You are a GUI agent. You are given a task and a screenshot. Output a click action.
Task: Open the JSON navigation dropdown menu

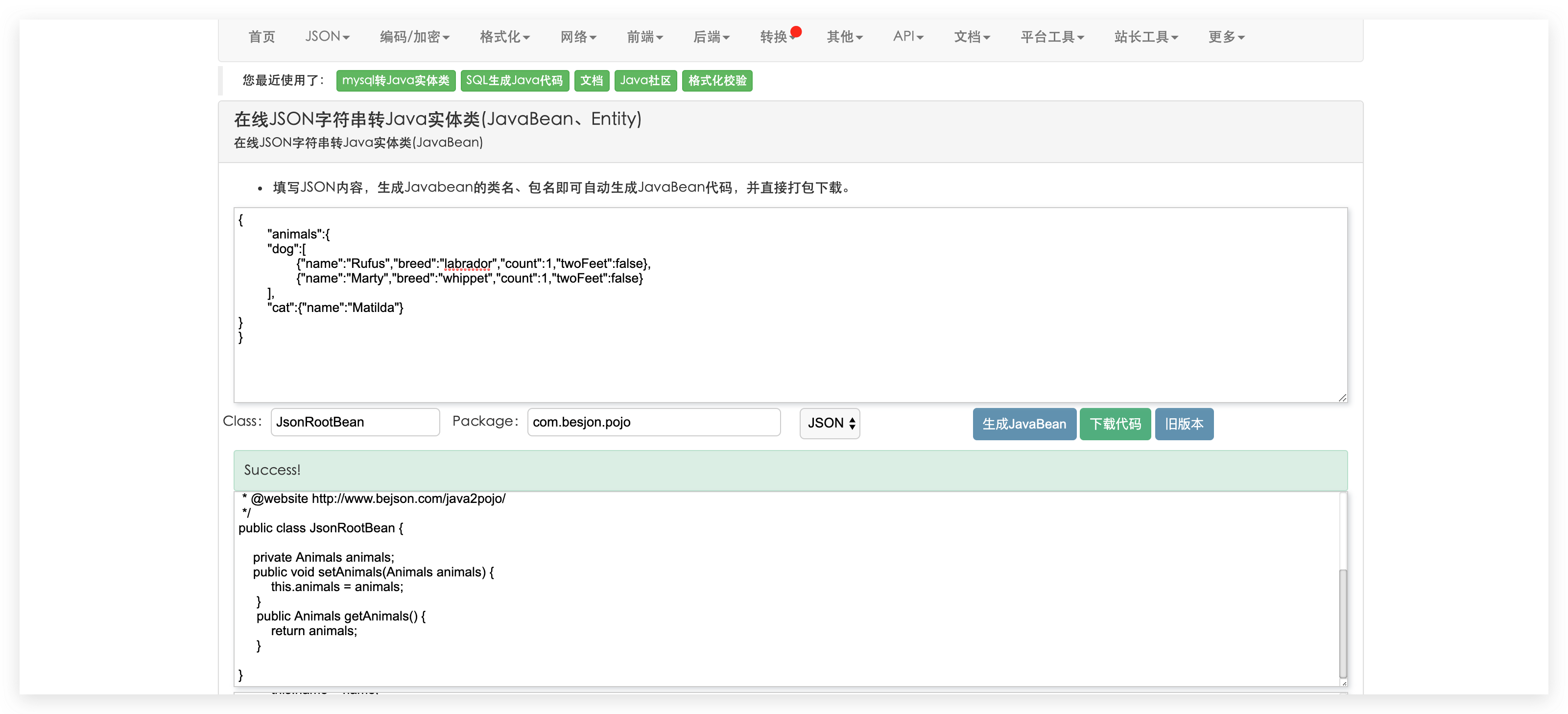click(327, 37)
